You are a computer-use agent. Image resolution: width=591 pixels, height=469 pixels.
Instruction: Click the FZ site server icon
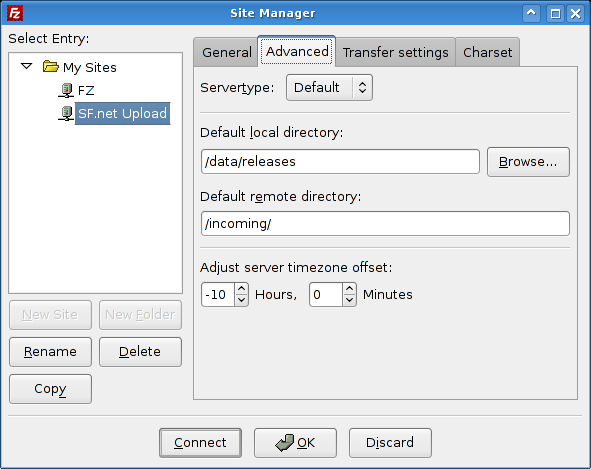tap(66, 90)
